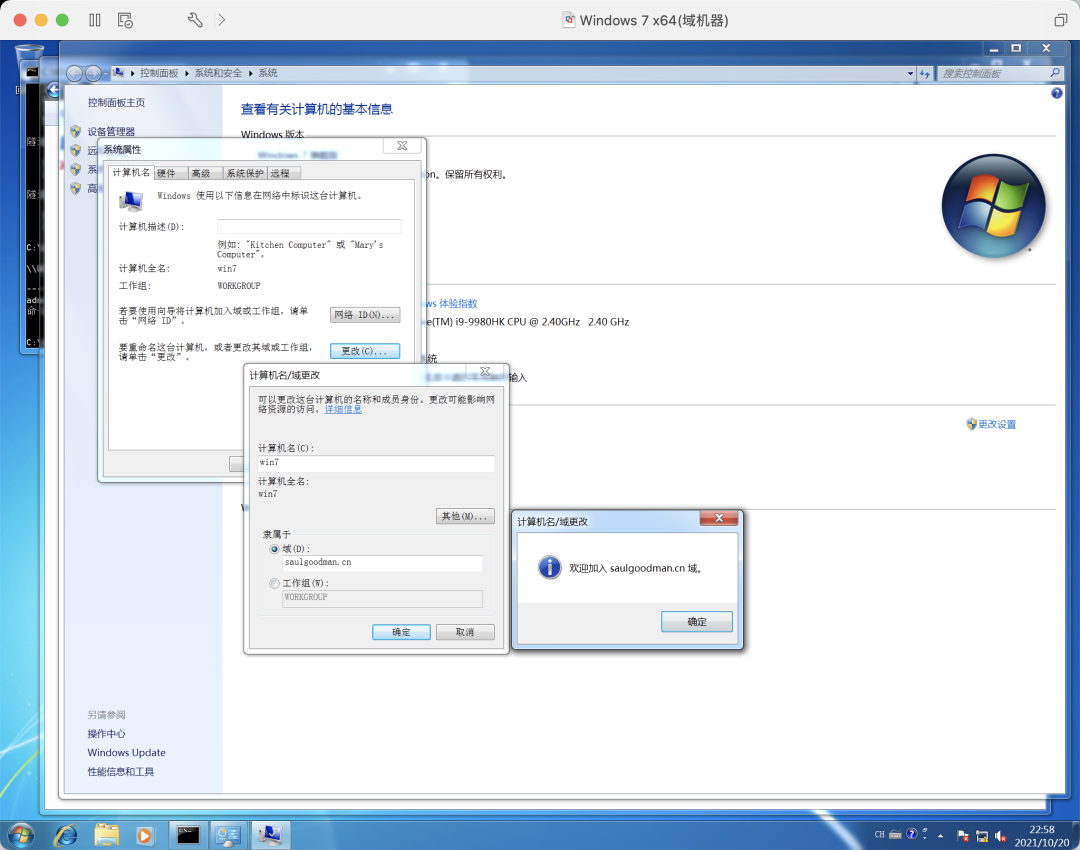This screenshot has width=1080, height=850.
Task: Open the wrench settings icon in VM toolbar
Action: pos(195,20)
